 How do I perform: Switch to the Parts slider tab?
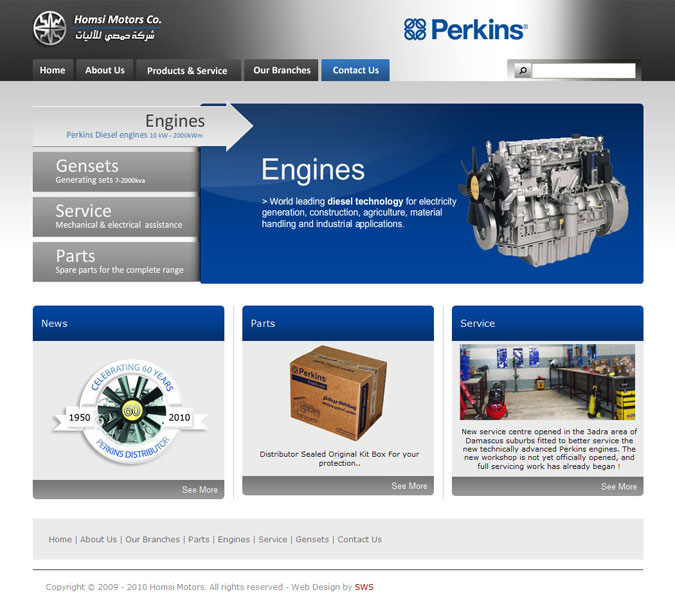pyautogui.click(x=116, y=262)
